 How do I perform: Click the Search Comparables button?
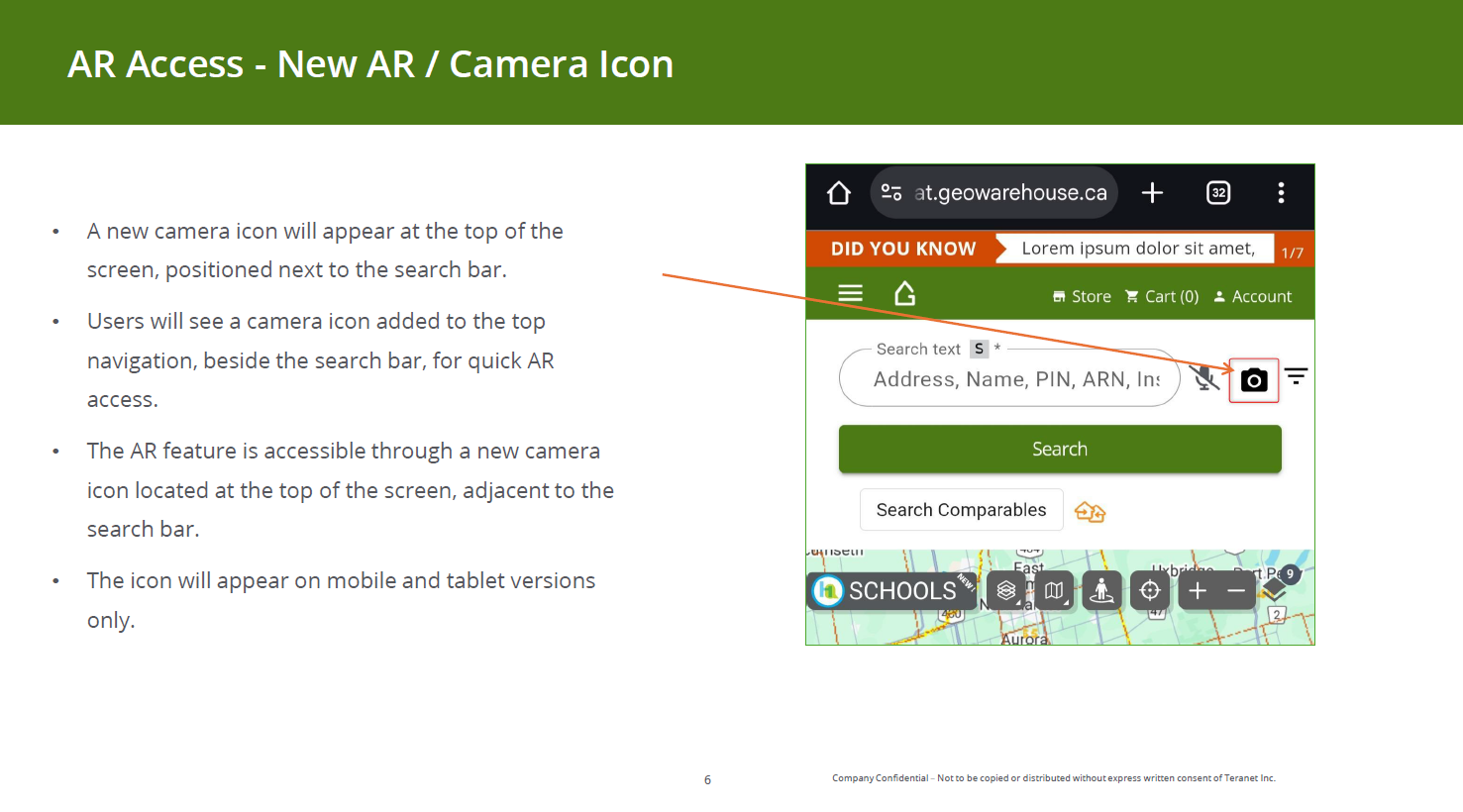click(x=961, y=510)
